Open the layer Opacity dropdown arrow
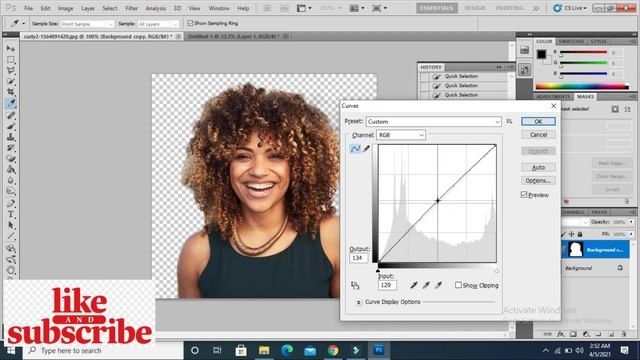Viewport: 640px width, 360px height. pos(631,222)
